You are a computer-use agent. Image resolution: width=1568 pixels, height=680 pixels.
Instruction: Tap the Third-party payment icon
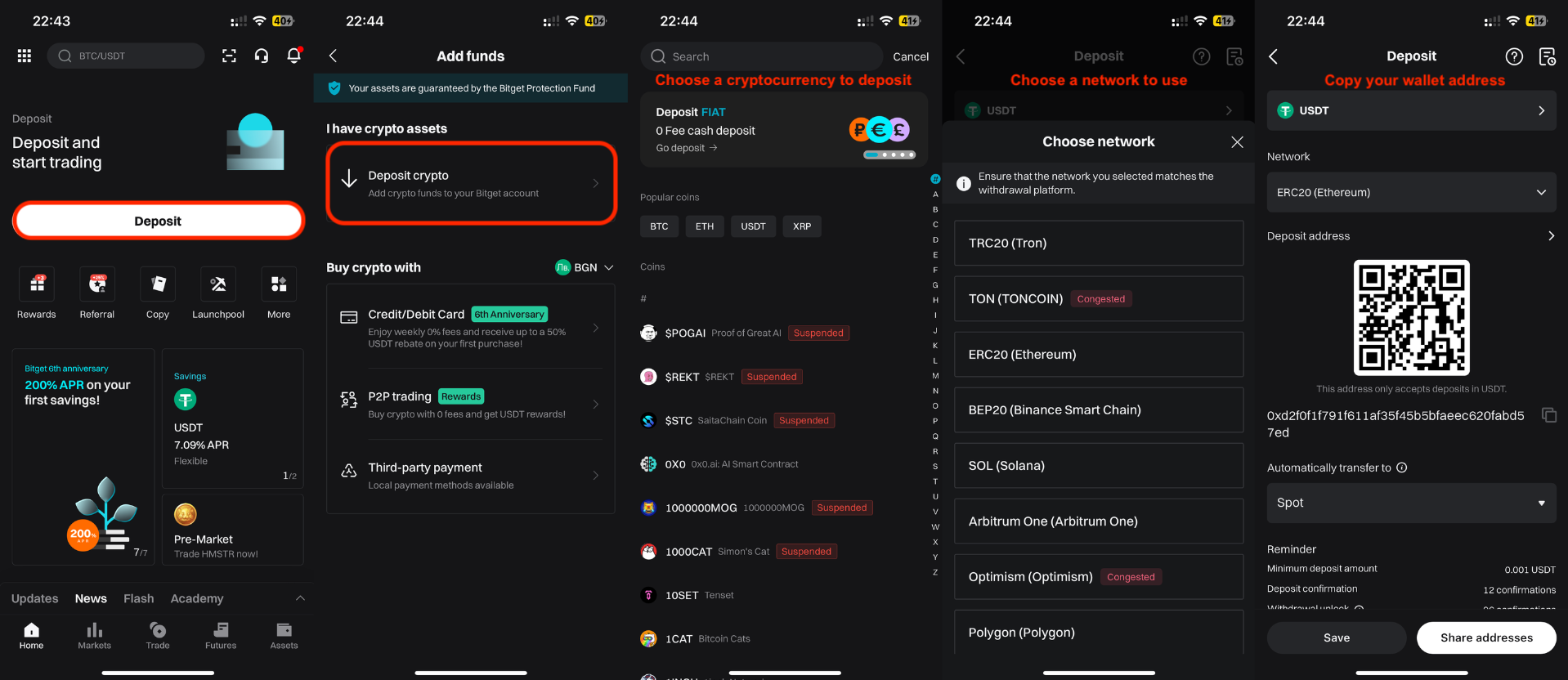349,471
